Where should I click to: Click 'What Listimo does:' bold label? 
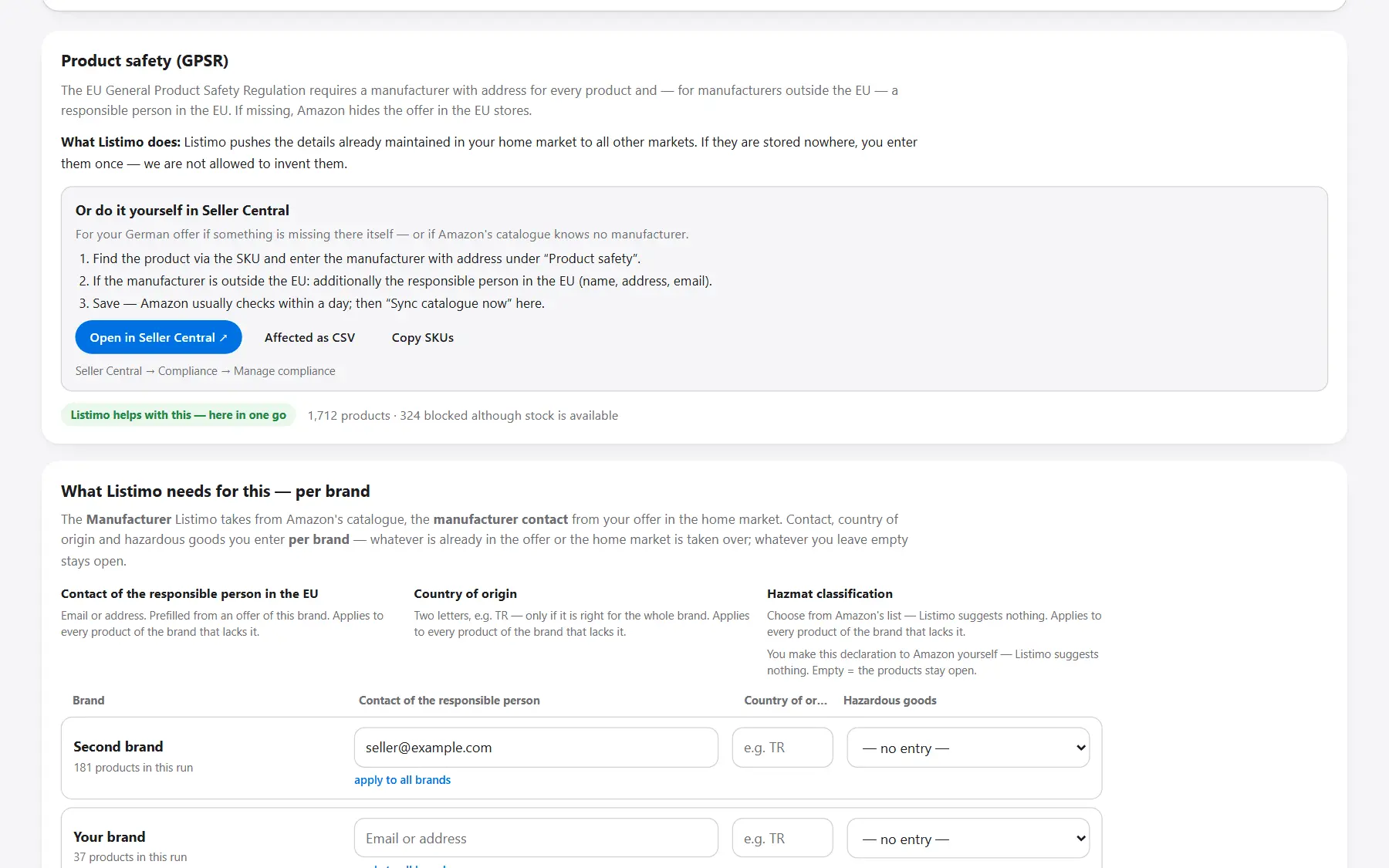pyautogui.click(x=121, y=142)
